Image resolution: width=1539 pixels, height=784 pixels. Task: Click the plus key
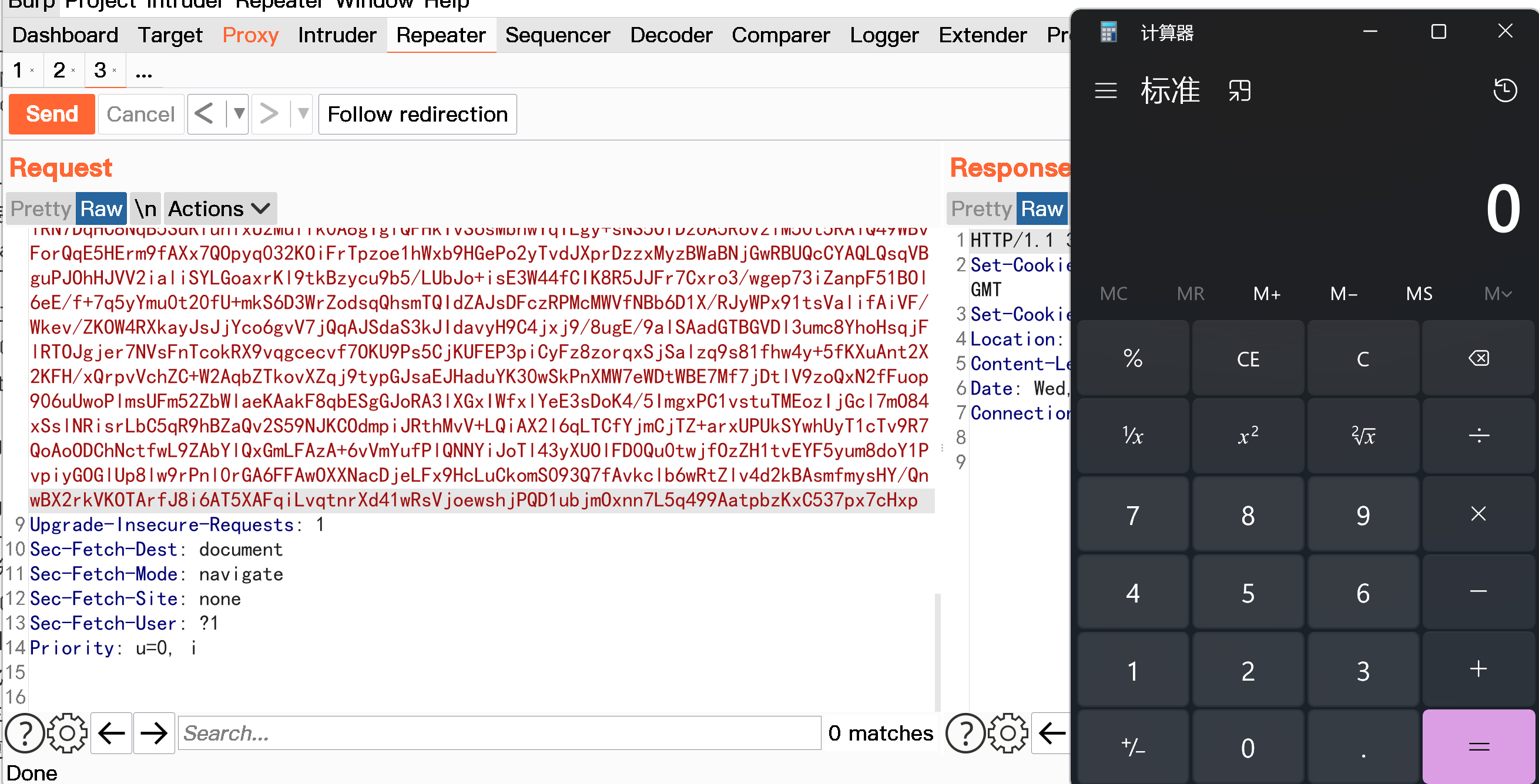tap(1478, 669)
